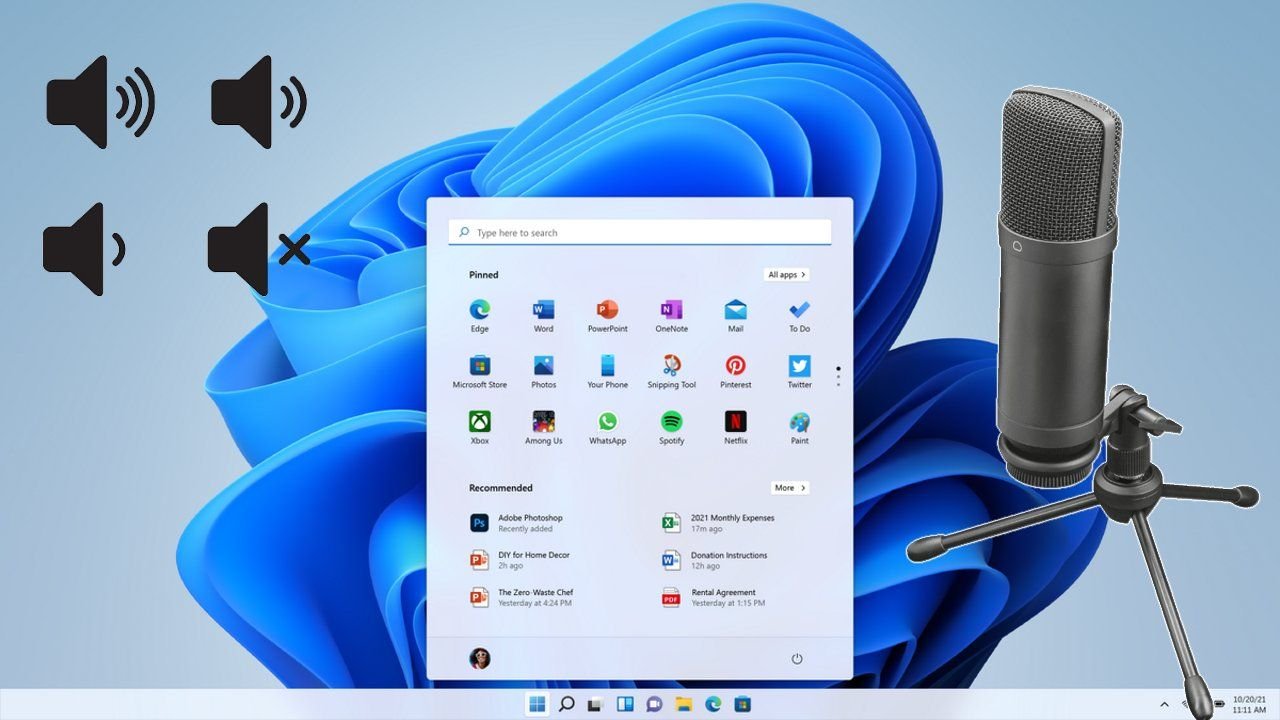Show More recommended items
Viewport: 1280px width, 720px height.
(x=790, y=488)
